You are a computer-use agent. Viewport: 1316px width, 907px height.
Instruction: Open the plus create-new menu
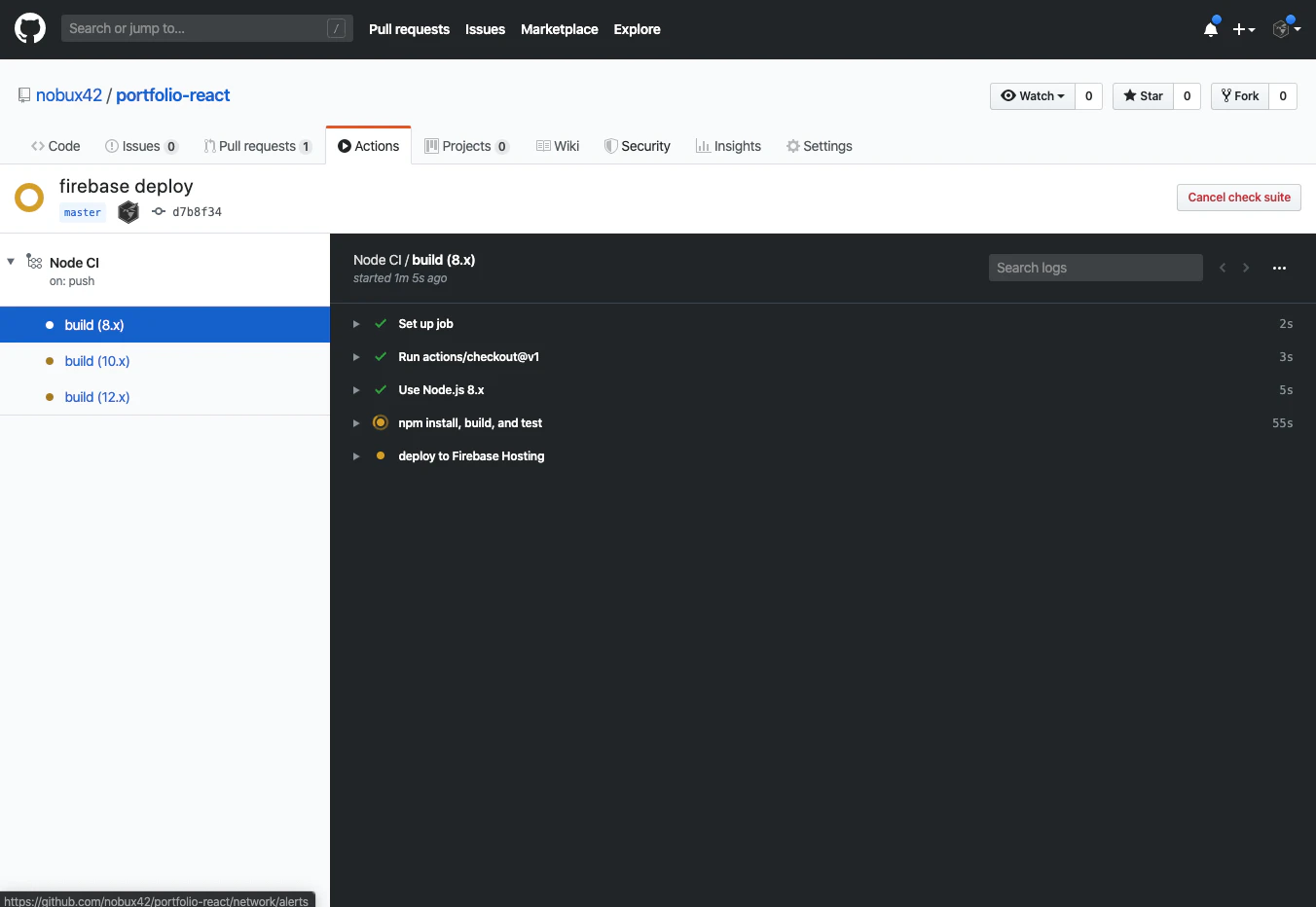[1244, 29]
